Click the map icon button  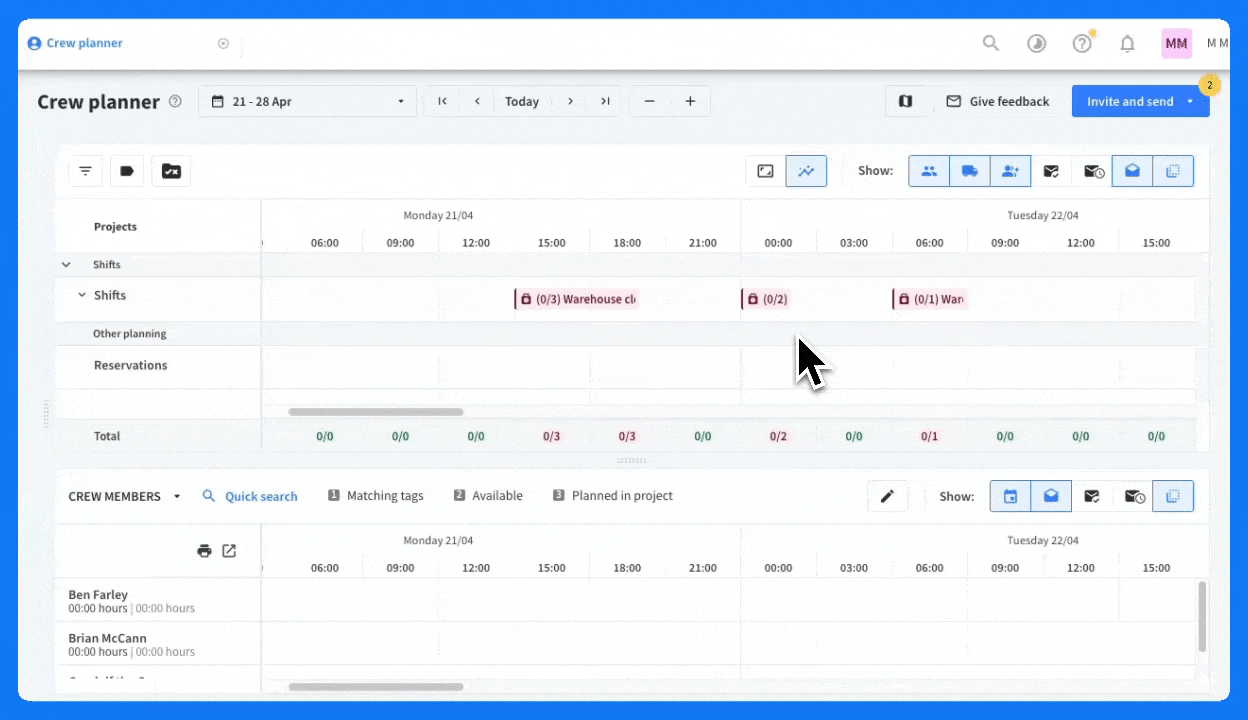click(905, 101)
